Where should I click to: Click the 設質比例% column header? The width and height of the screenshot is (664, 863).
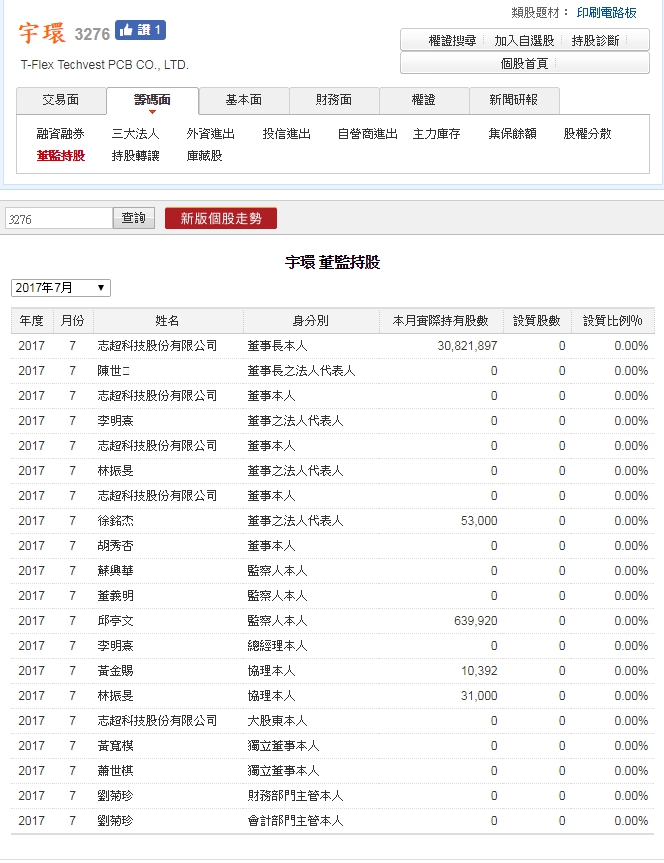click(613, 321)
